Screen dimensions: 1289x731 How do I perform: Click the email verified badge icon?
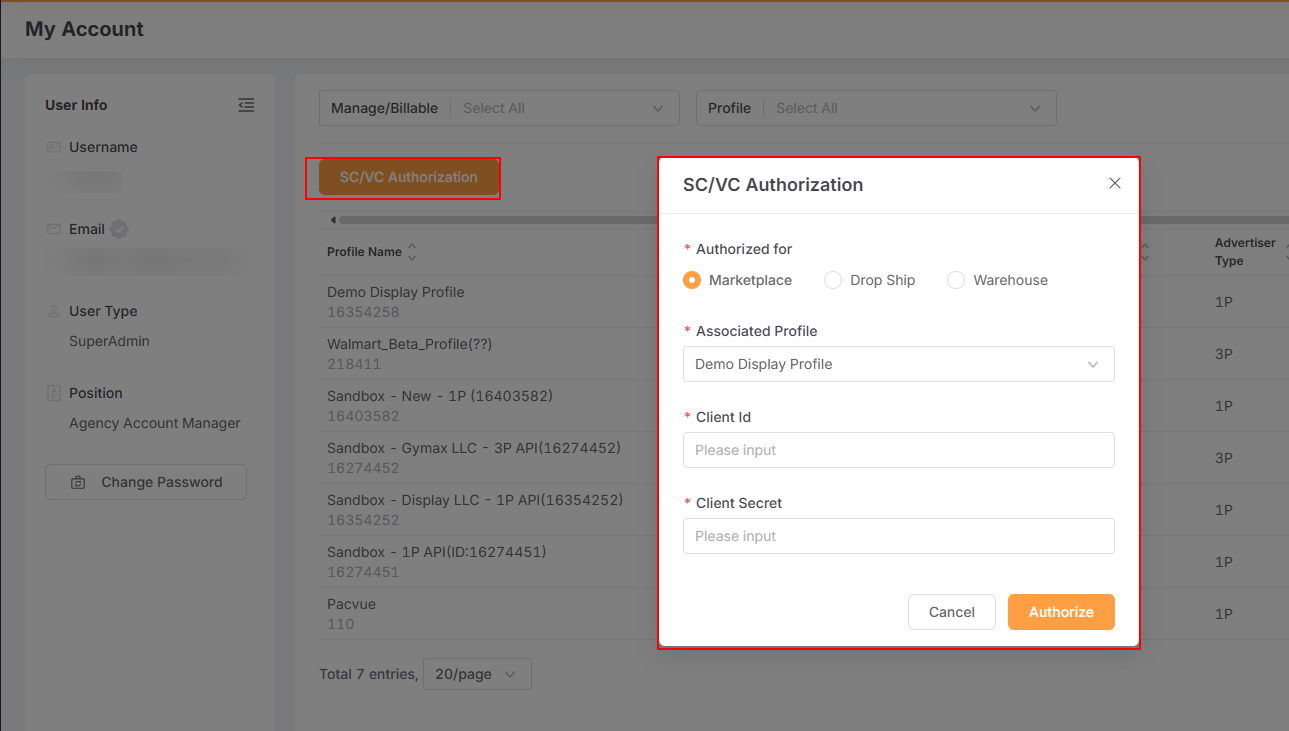click(119, 229)
